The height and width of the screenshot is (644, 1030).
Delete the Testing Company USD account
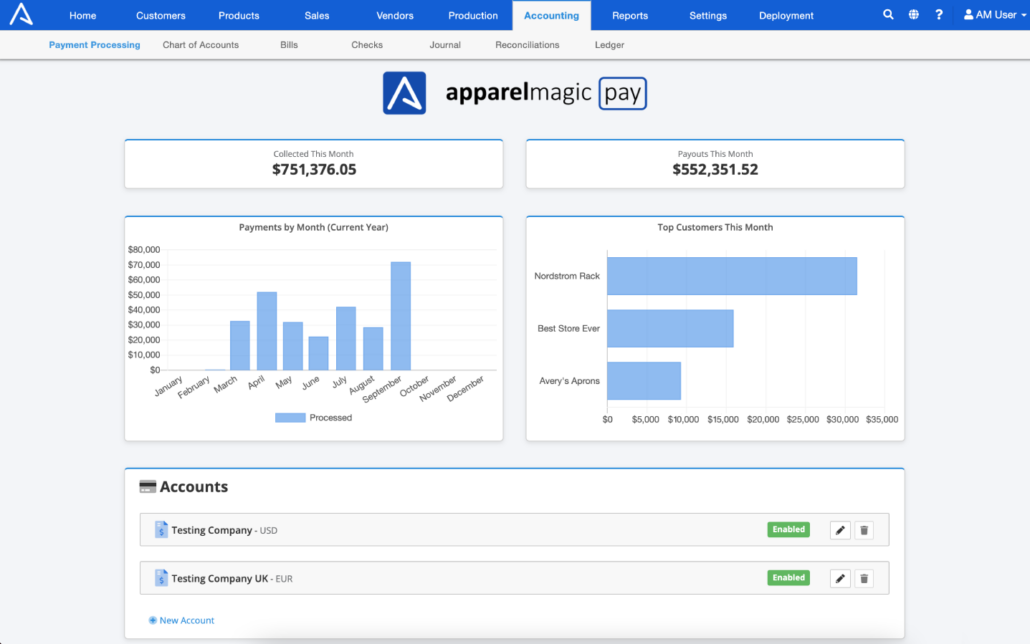pos(865,530)
